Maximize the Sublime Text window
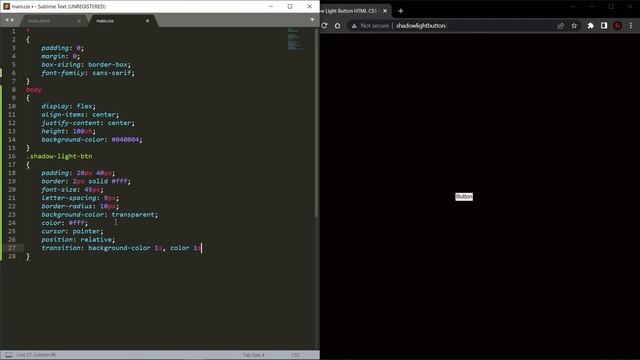 tap(290, 7)
